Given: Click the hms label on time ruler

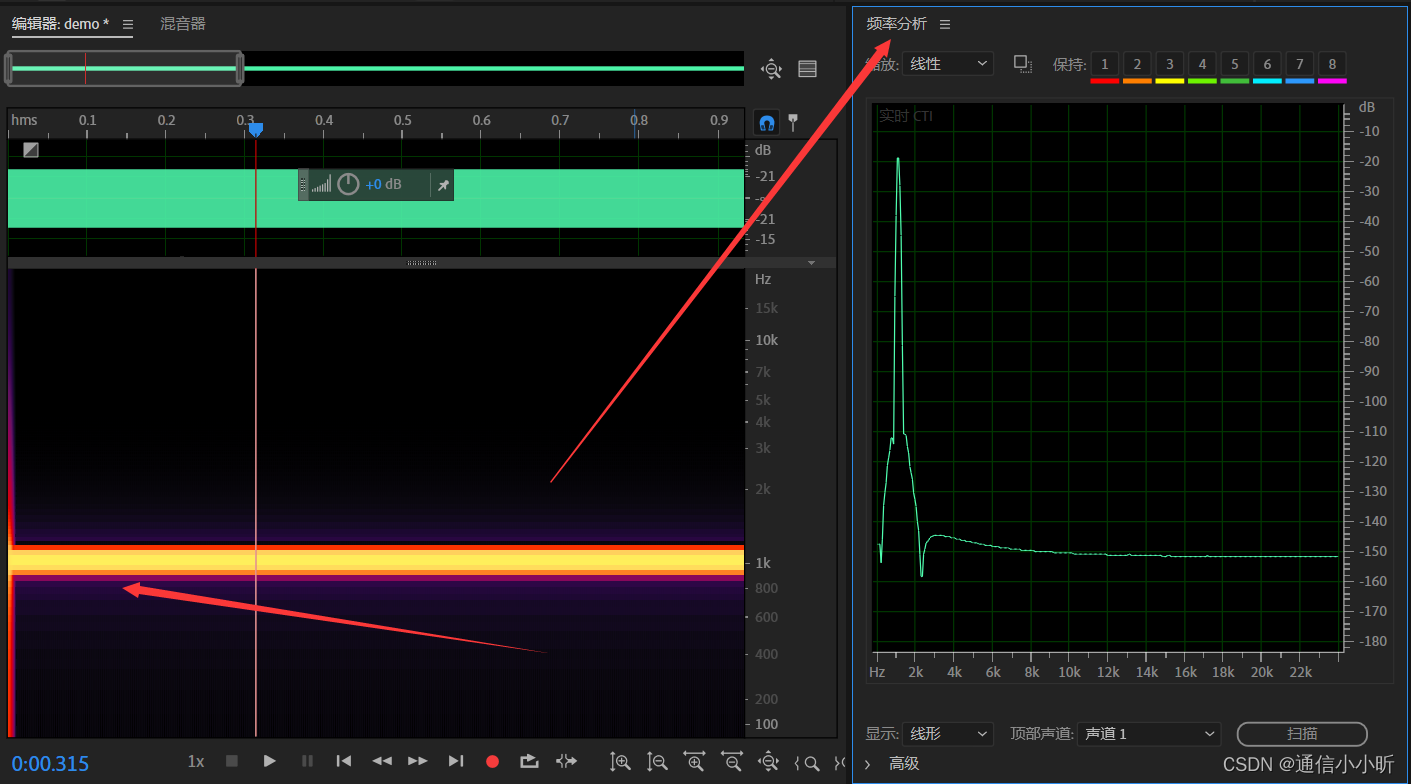Looking at the screenshot, I should (x=24, y=120).
